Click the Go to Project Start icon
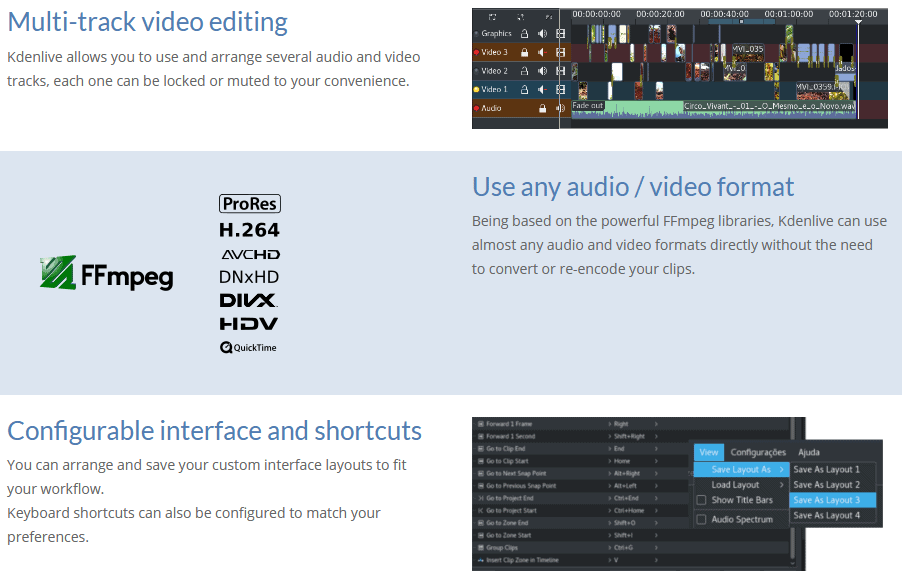 point(481,510)
